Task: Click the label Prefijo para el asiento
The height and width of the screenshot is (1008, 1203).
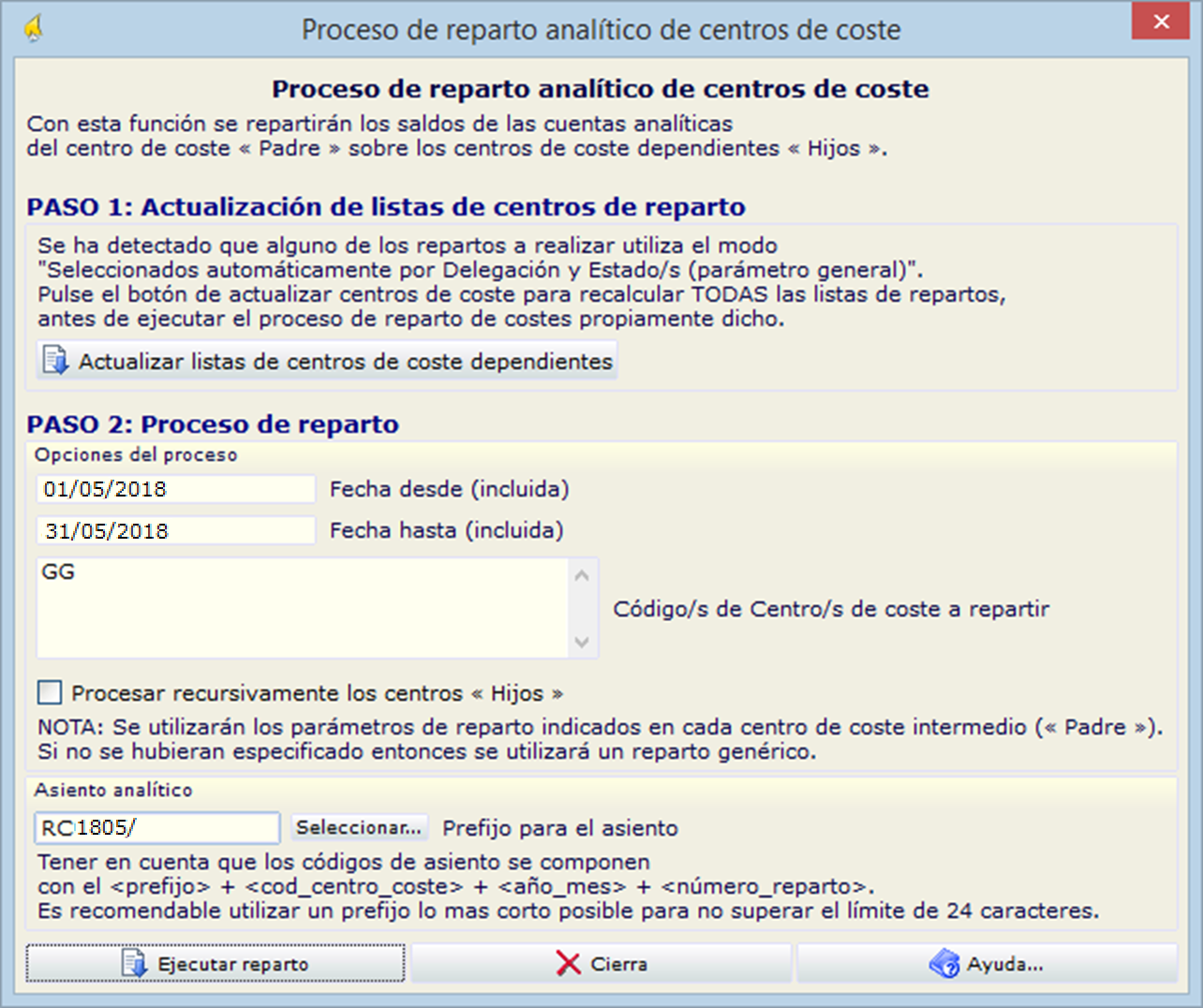Action: tap(560, 828)
